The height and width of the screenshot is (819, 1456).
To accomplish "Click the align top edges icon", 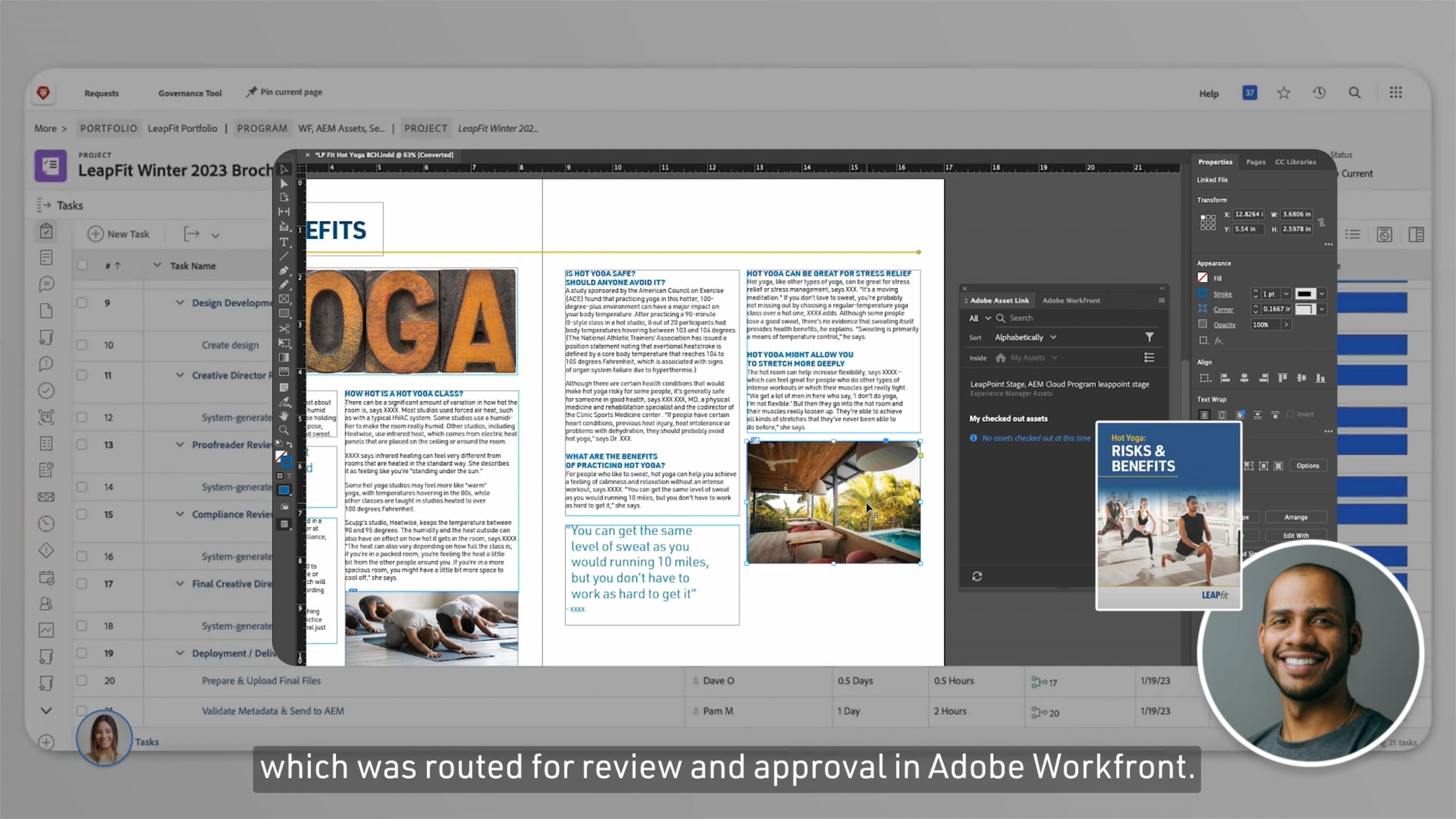I will coord(1282,378).
